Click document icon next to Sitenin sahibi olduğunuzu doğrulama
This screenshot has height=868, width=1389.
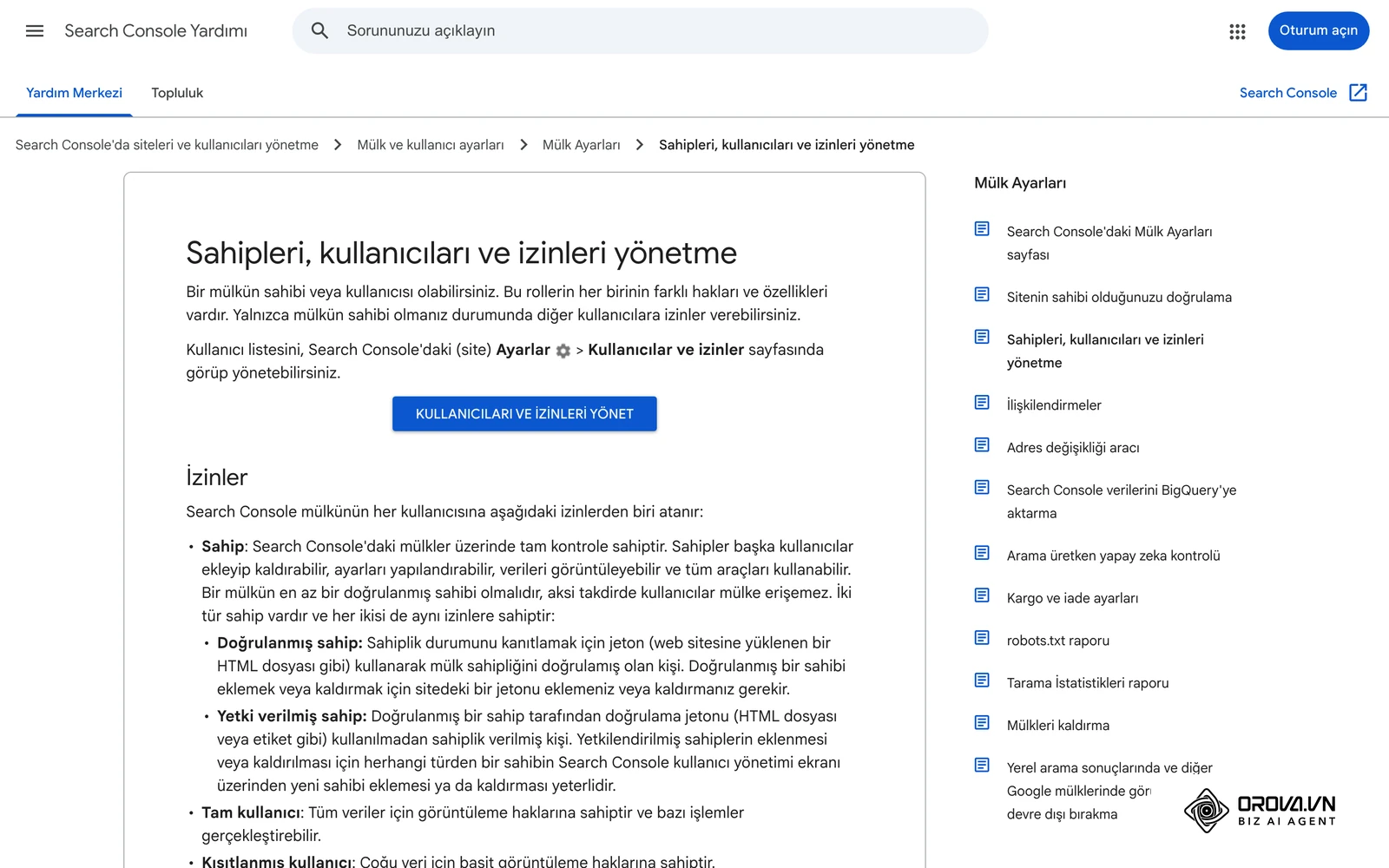click(982, 294)
